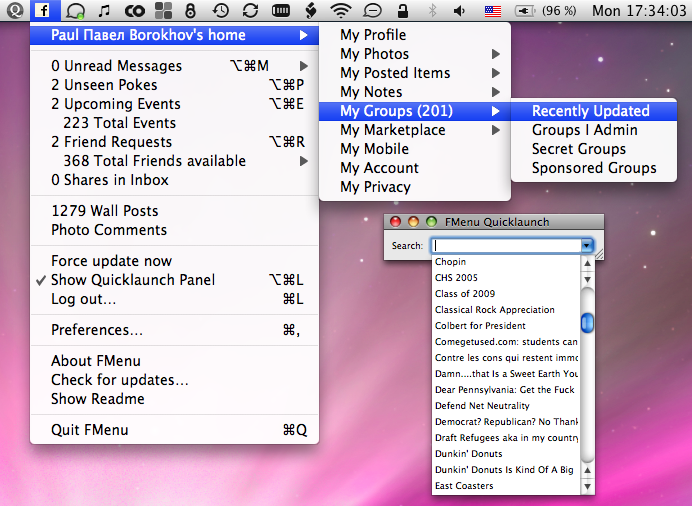Viewport: 692px width, 506px height.
Task: Pick East Coasters from the list
Action: click(506, 485)
